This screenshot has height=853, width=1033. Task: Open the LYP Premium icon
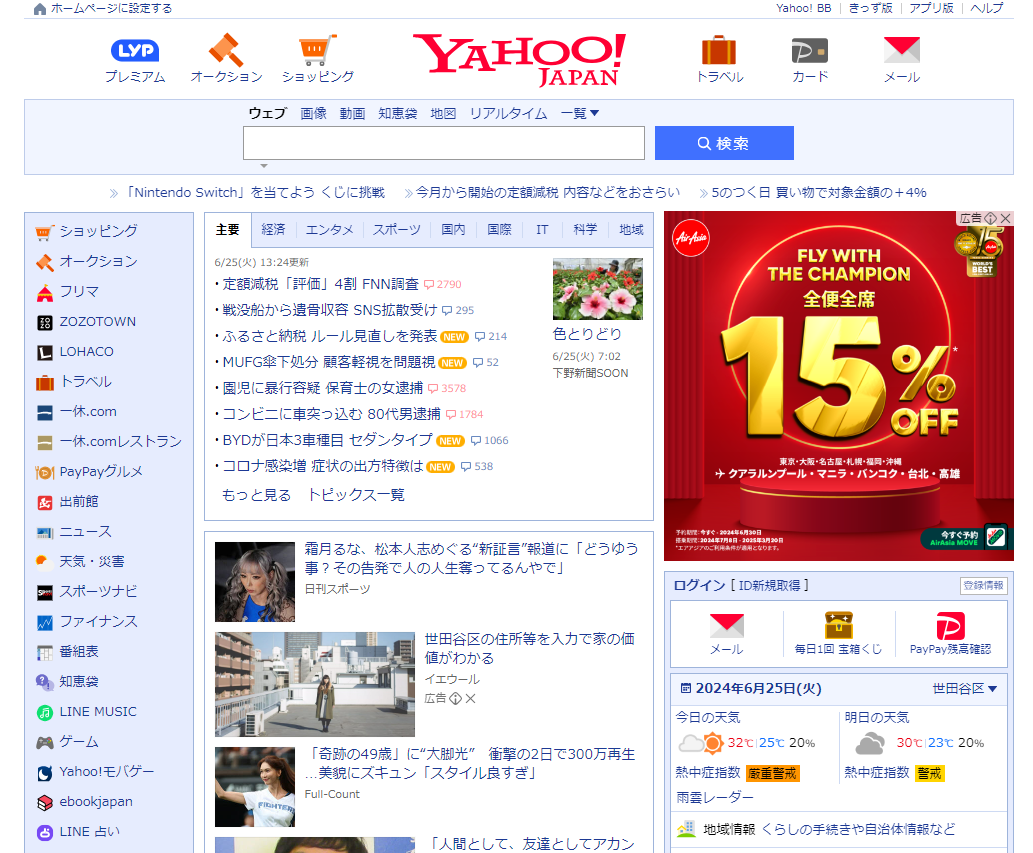[135, 51]
